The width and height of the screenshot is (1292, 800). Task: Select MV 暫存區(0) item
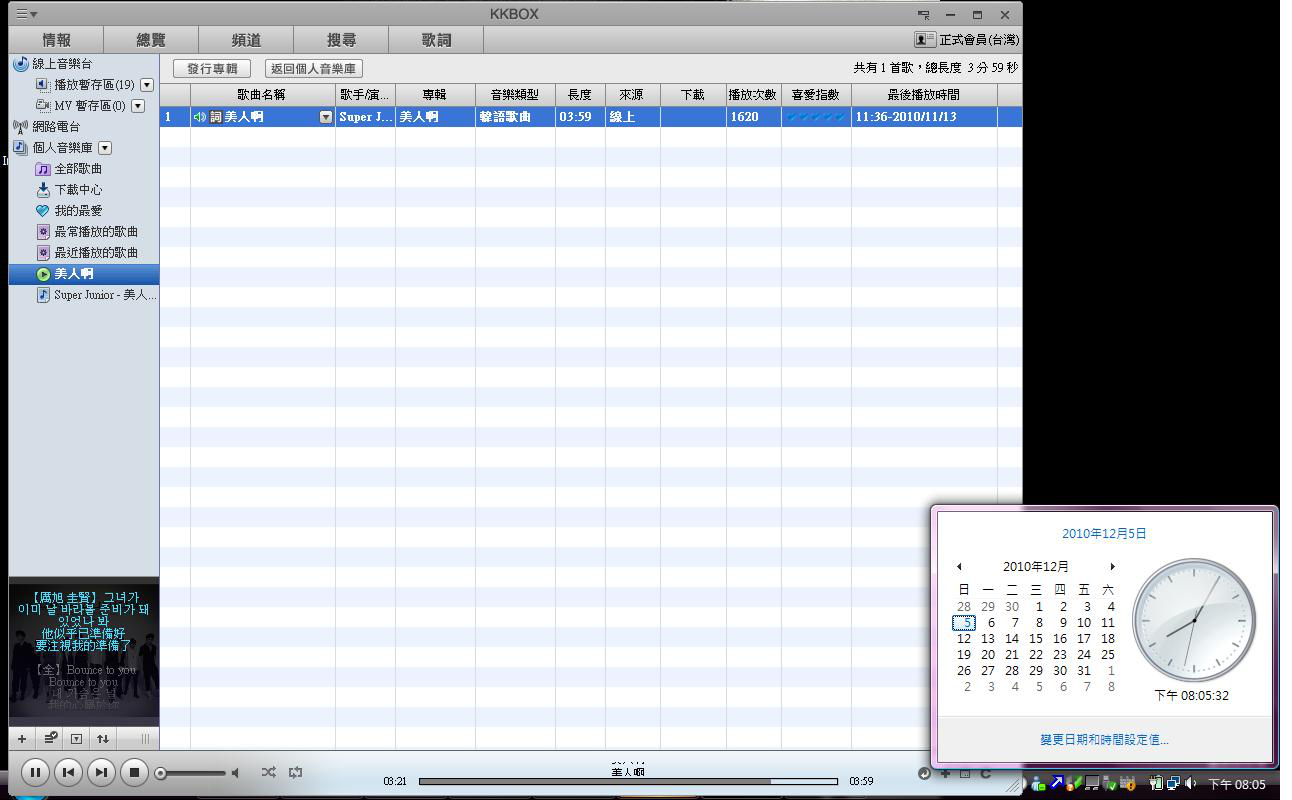pos(80,106)
